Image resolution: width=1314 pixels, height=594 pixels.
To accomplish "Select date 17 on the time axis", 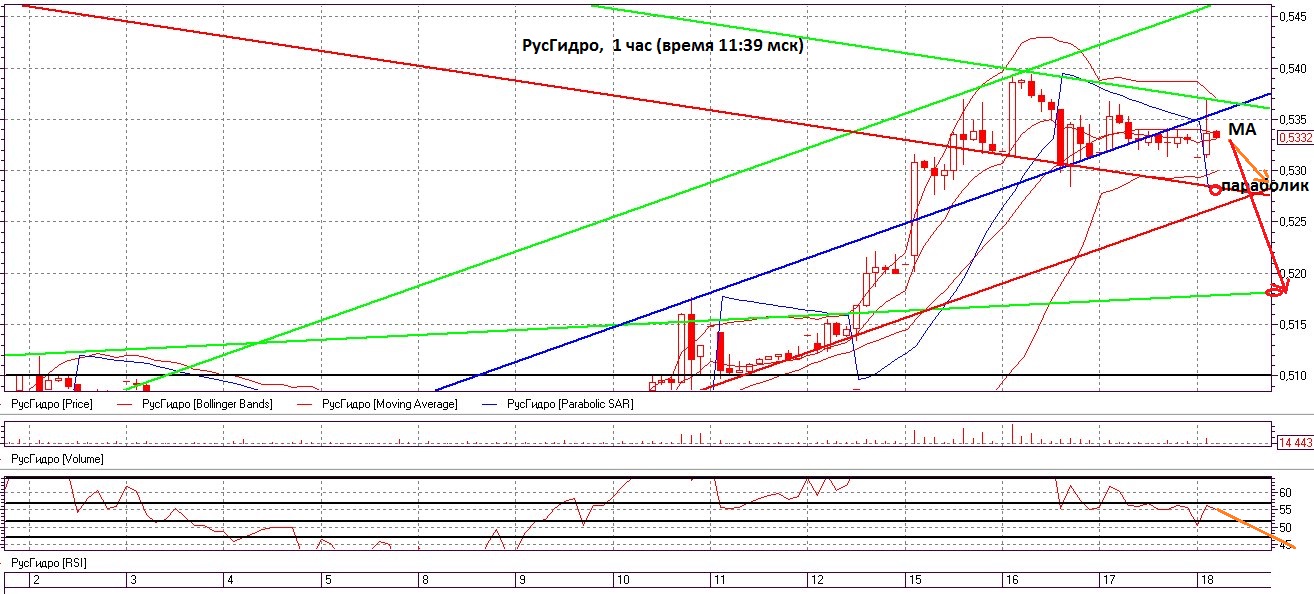I will pos(1109,579).
